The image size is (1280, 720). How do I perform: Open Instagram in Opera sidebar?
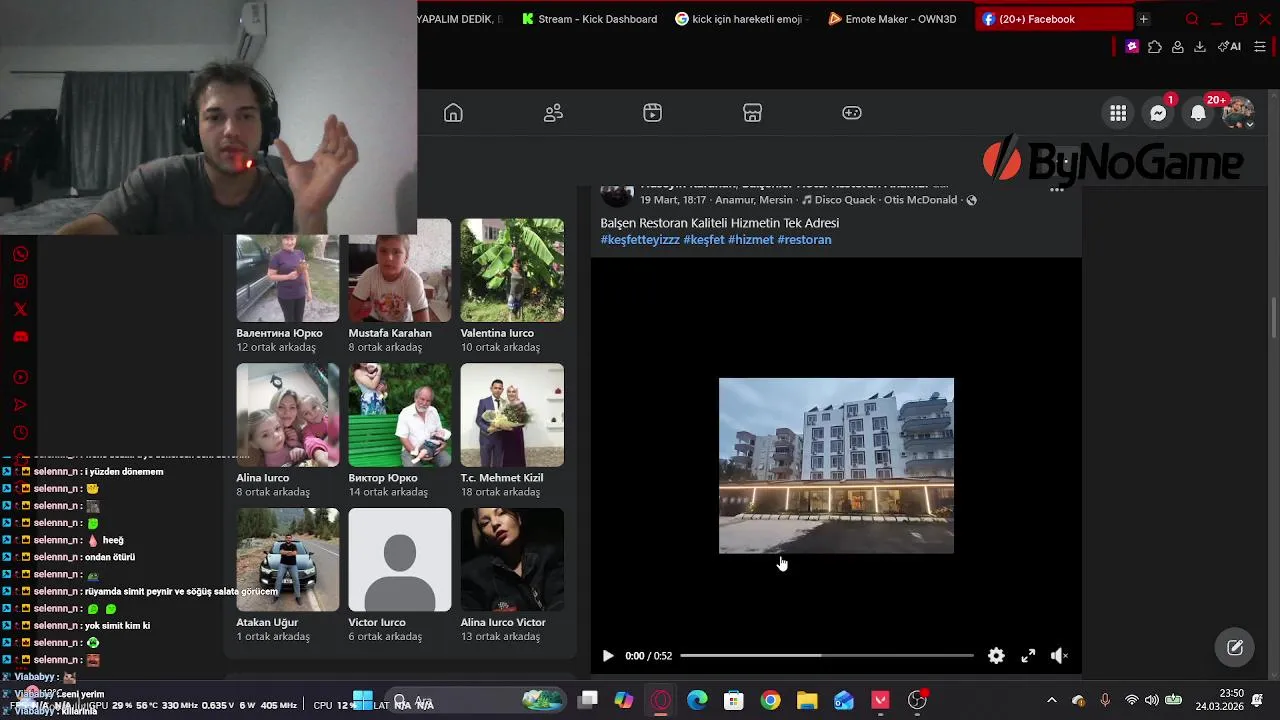point(20,281)
